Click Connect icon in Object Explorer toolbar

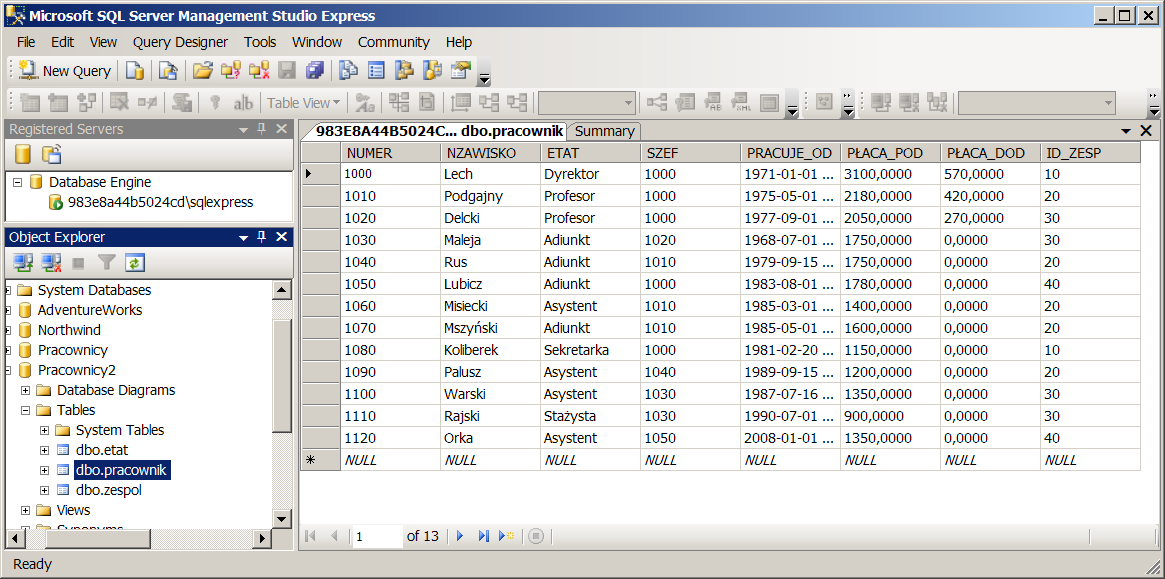point(23,262)
